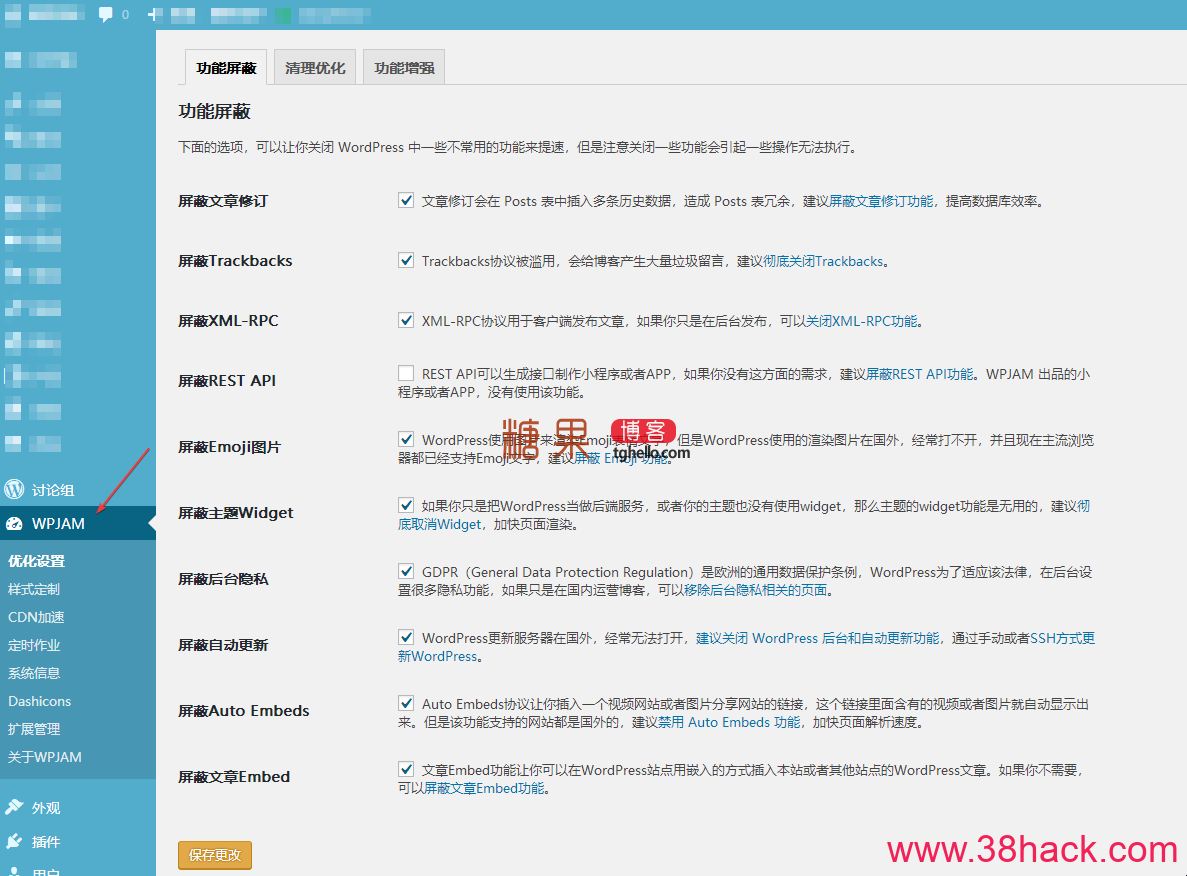Enable the 屏蔽REST API checkbox
The height and width of the screenshot is (876, 1187).
pyautogui.click(x=406, y=373)
